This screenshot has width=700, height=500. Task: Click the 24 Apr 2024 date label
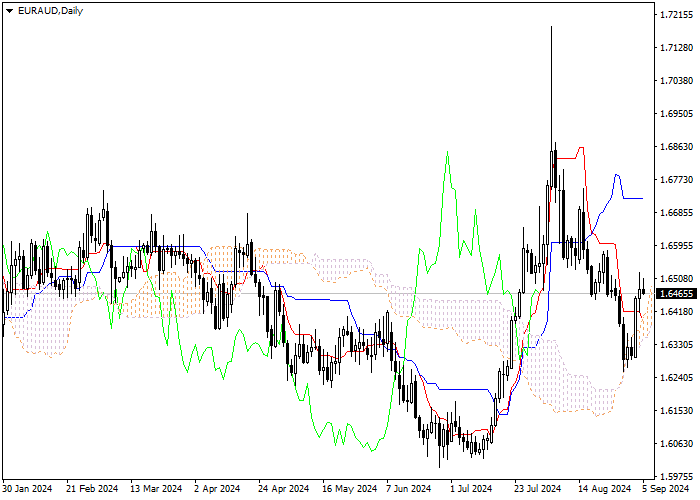pyautogui.click(x=283, y=489)
